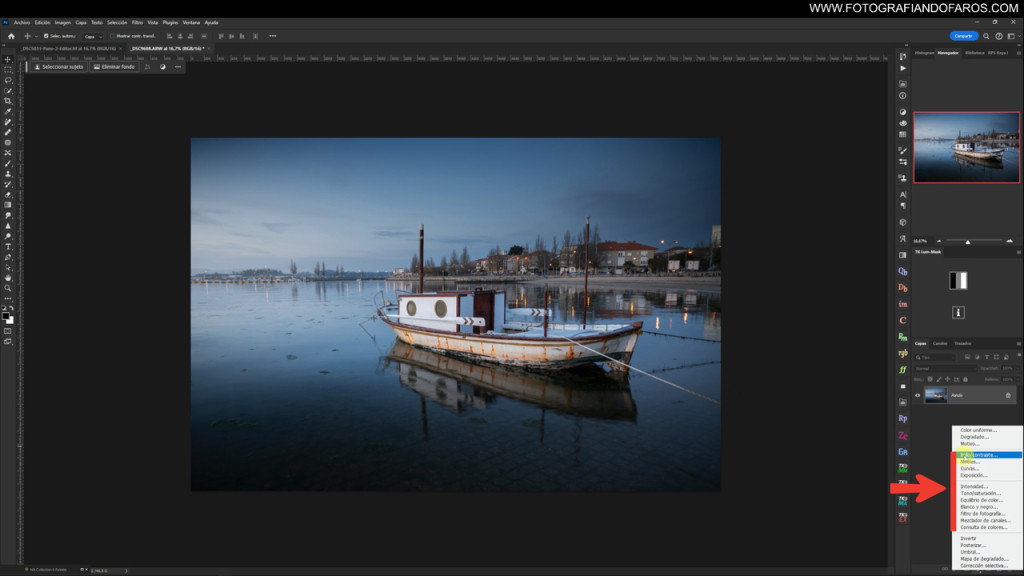
Task: Enable Mostrar contr. transf. checkbox
Action: tap(113, 36)
